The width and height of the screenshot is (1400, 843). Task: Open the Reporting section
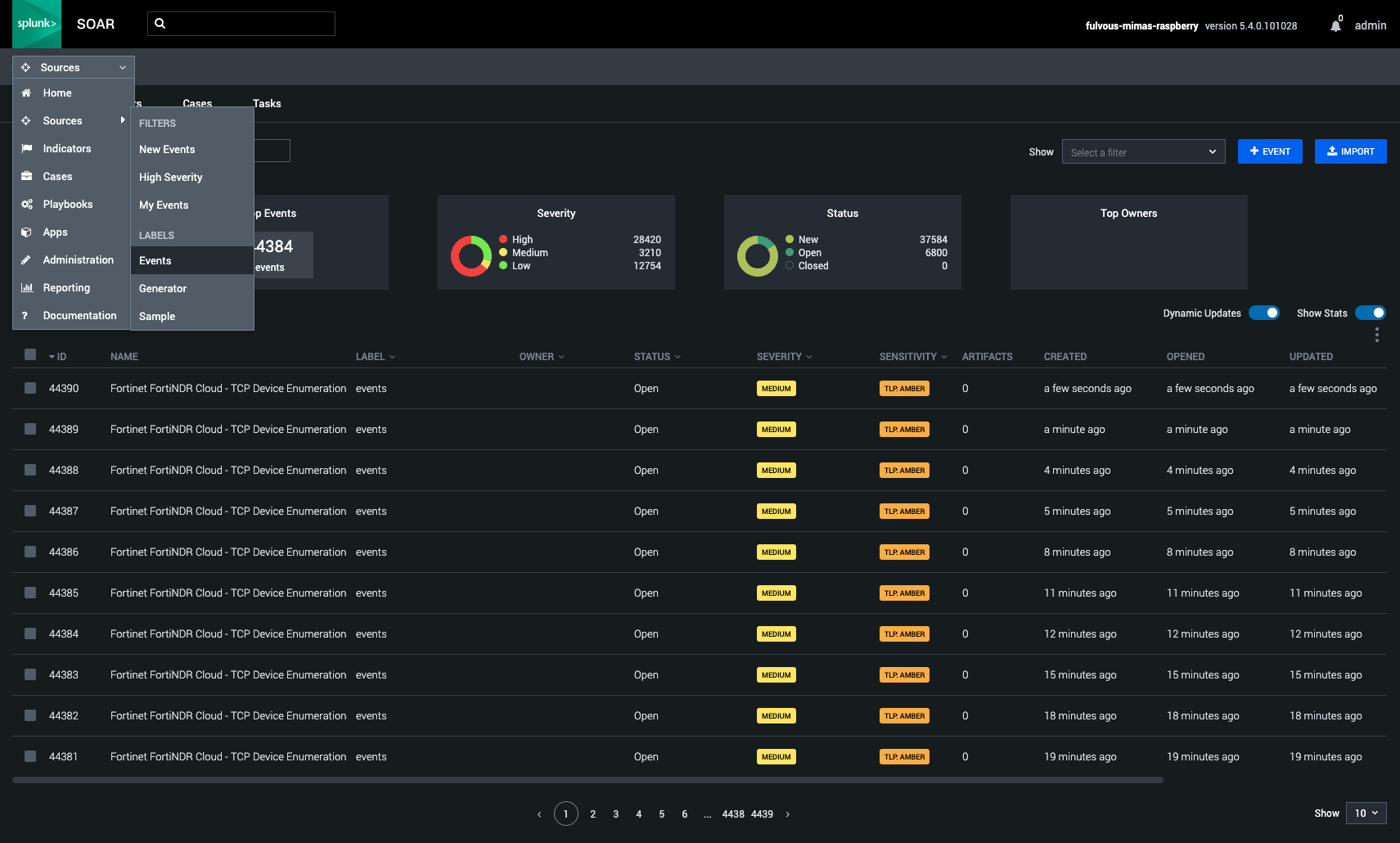(65, 287)
